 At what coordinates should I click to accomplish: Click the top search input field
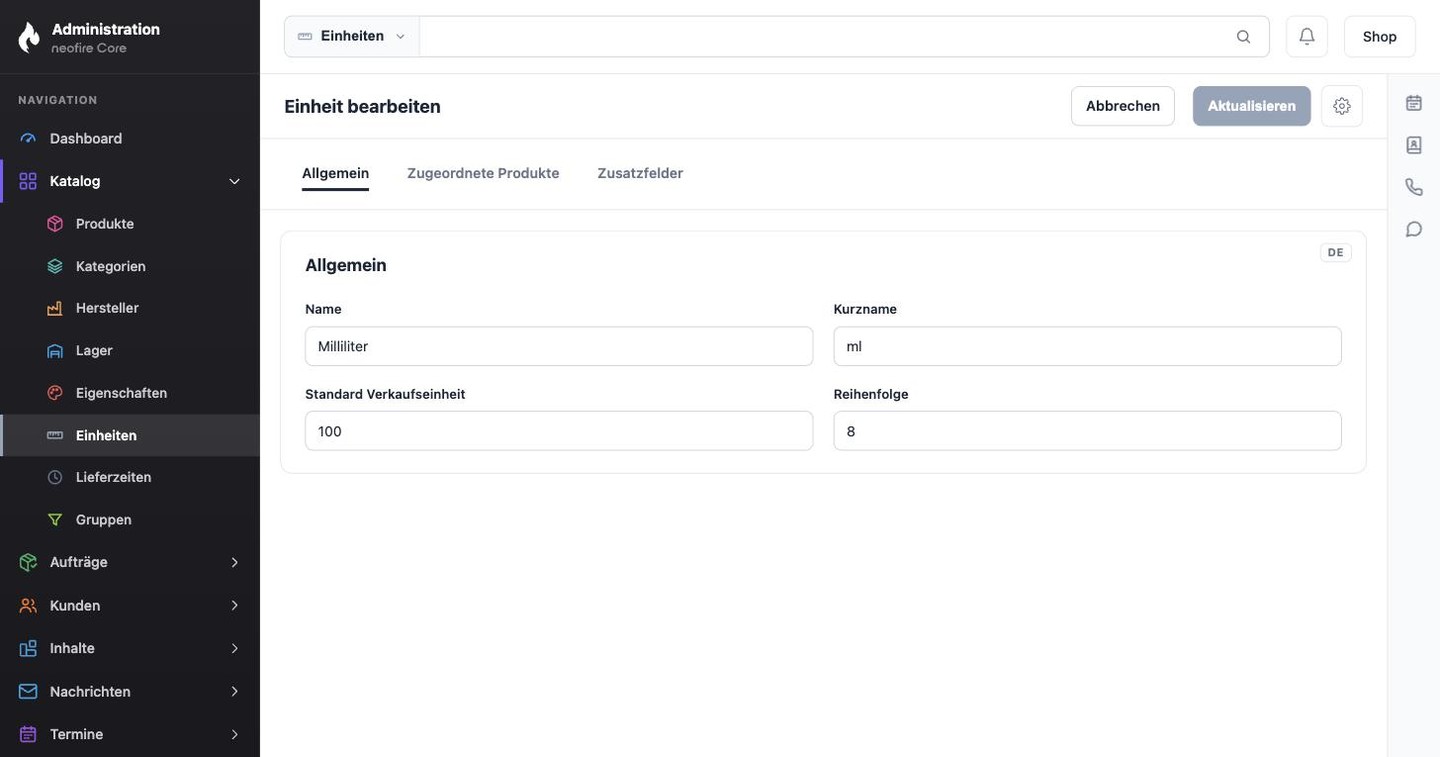coord(826,36)
